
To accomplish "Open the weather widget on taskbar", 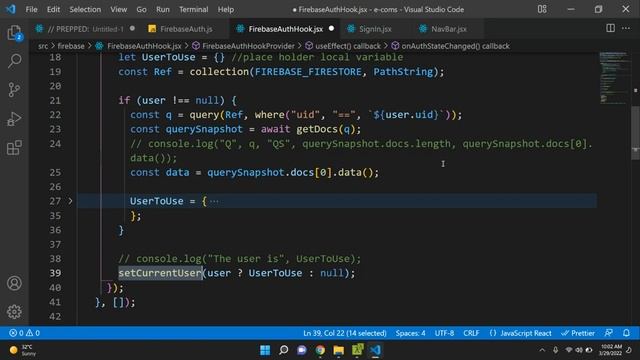I will tap(23, 350).
